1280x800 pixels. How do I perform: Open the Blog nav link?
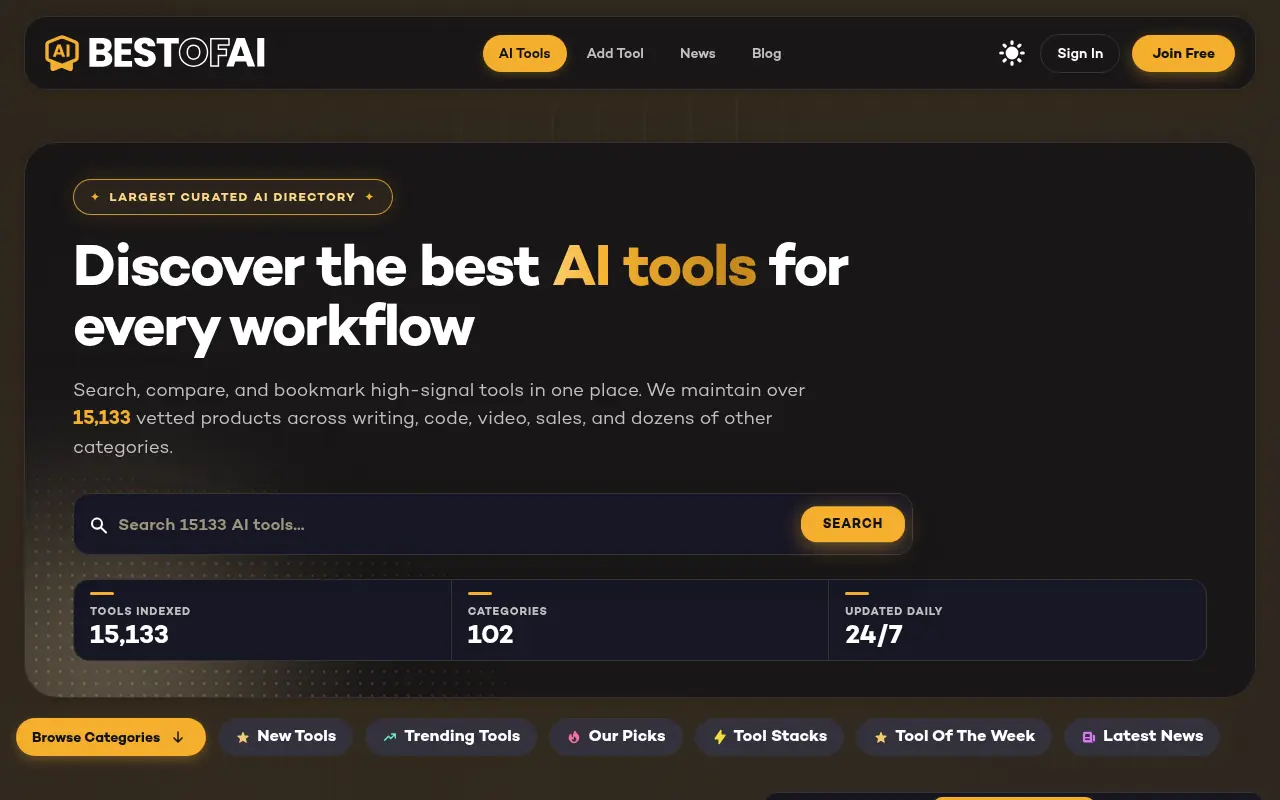tap(767, 53)
